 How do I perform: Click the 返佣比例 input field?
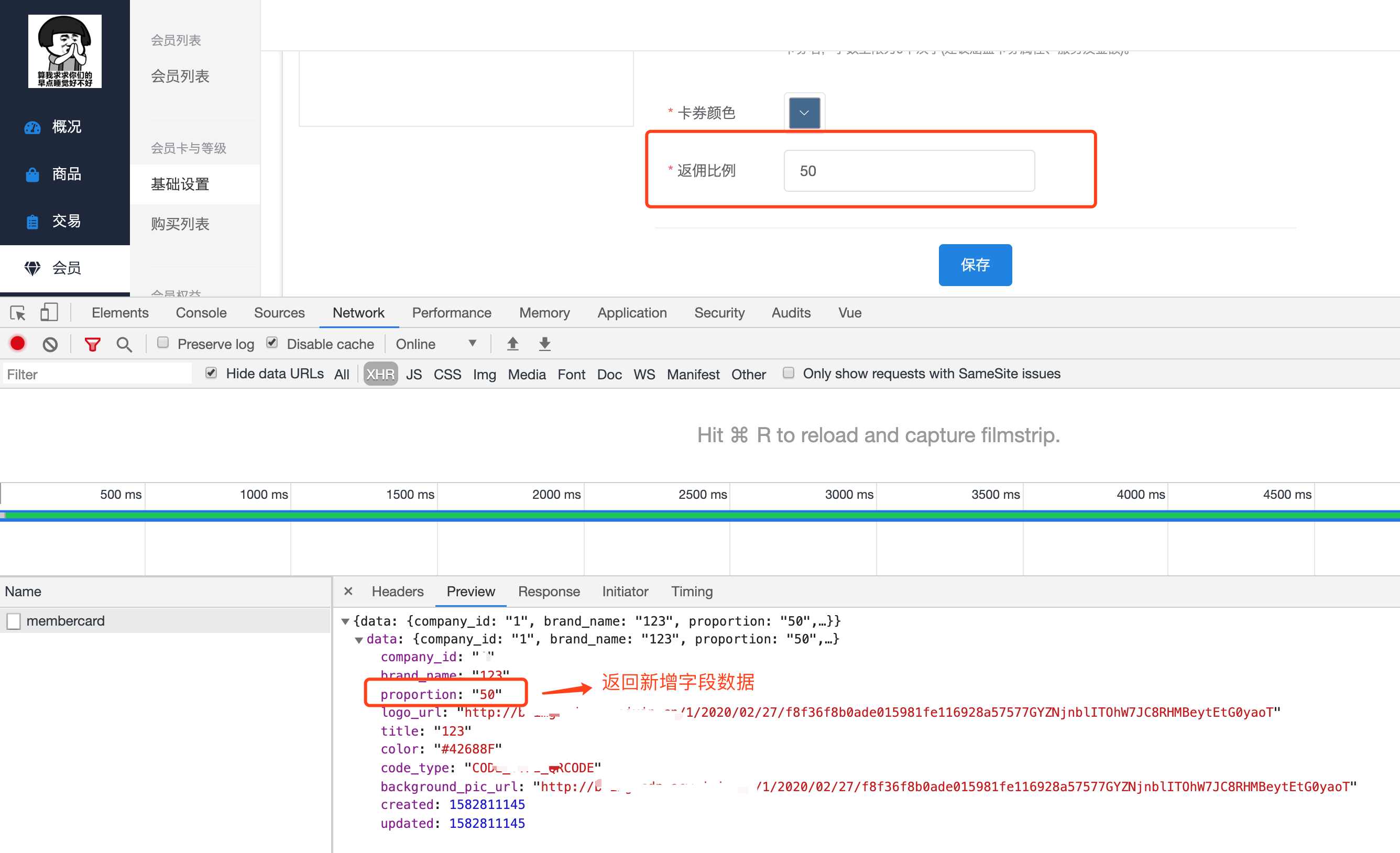(x=909, y=170)
